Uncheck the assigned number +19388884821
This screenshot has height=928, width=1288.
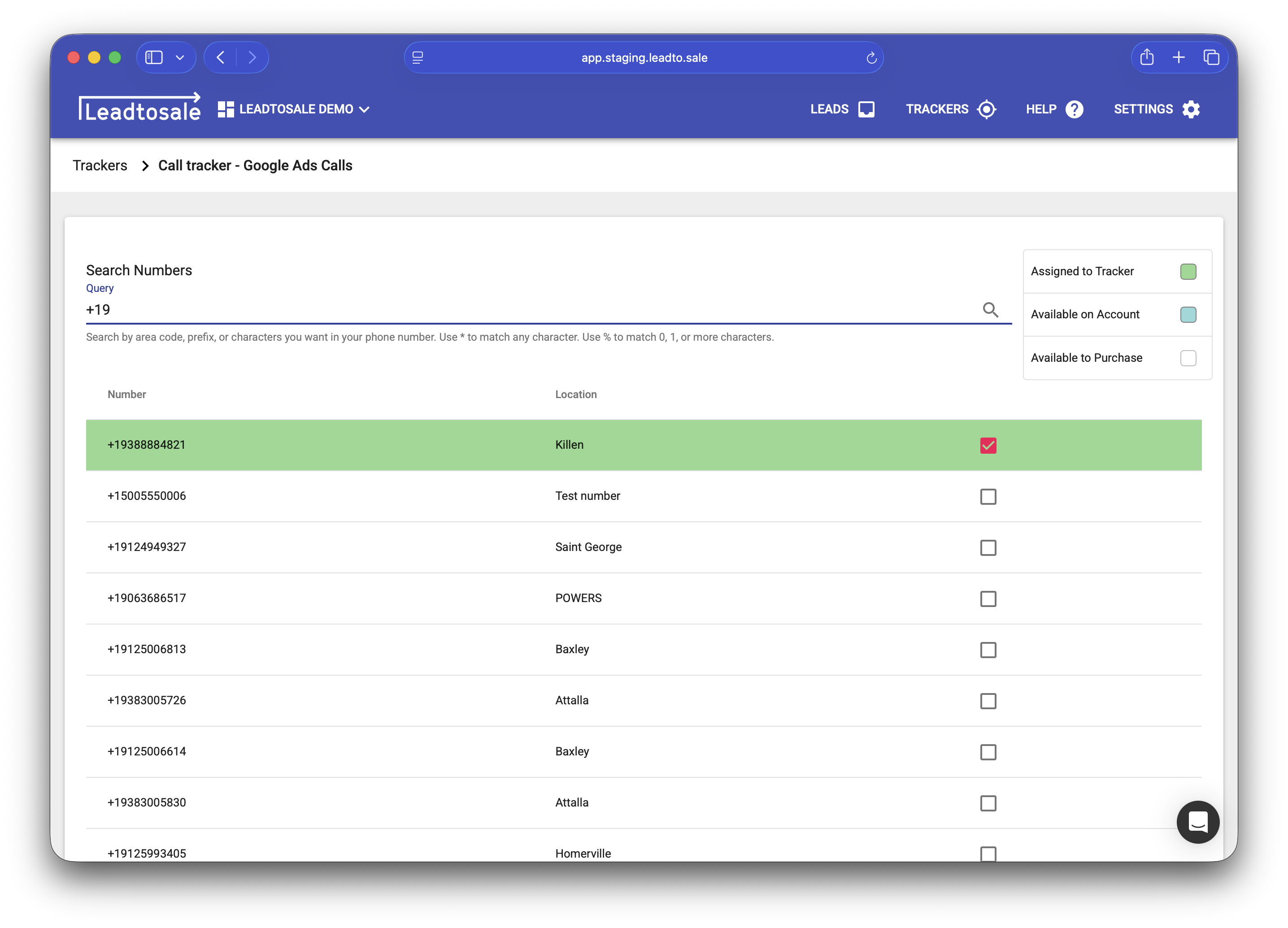[988, 446]
